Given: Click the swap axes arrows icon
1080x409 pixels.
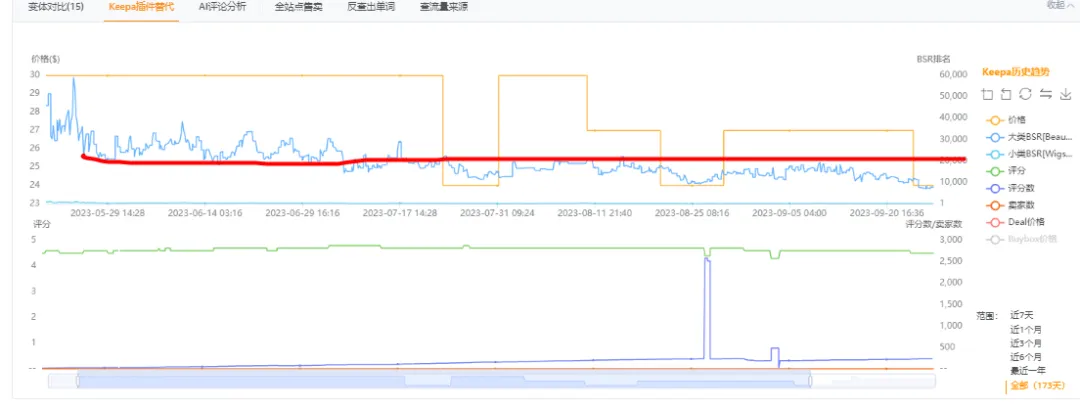Looking at the screenshot, I should tap(1046, 94).
